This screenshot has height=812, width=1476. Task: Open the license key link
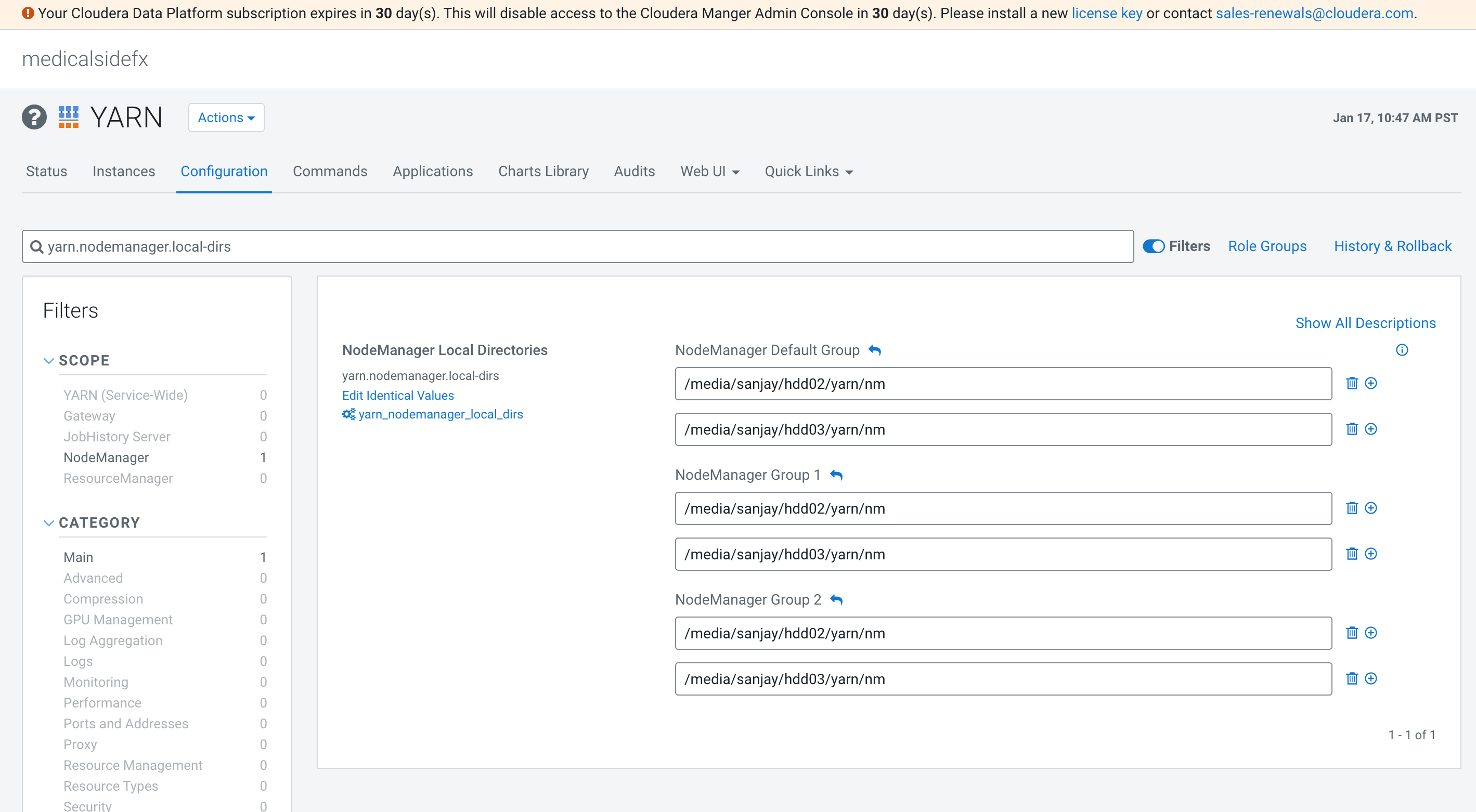pyautogui.click(x=1106, y=13)
